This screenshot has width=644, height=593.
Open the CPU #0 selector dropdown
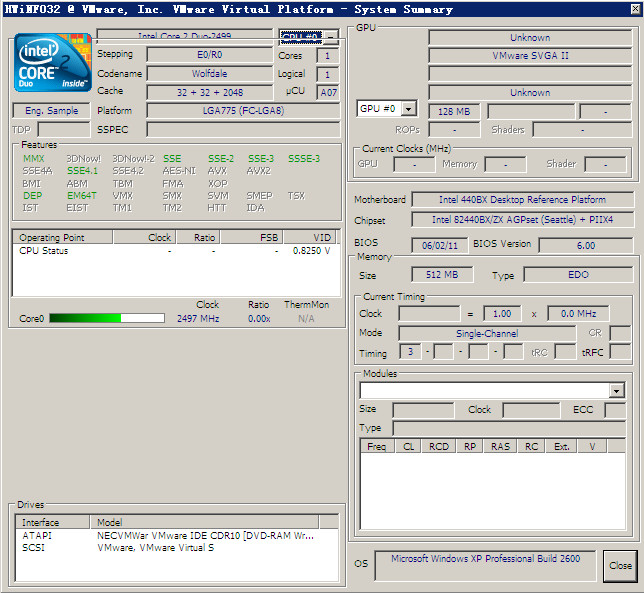tap(331, 38)
